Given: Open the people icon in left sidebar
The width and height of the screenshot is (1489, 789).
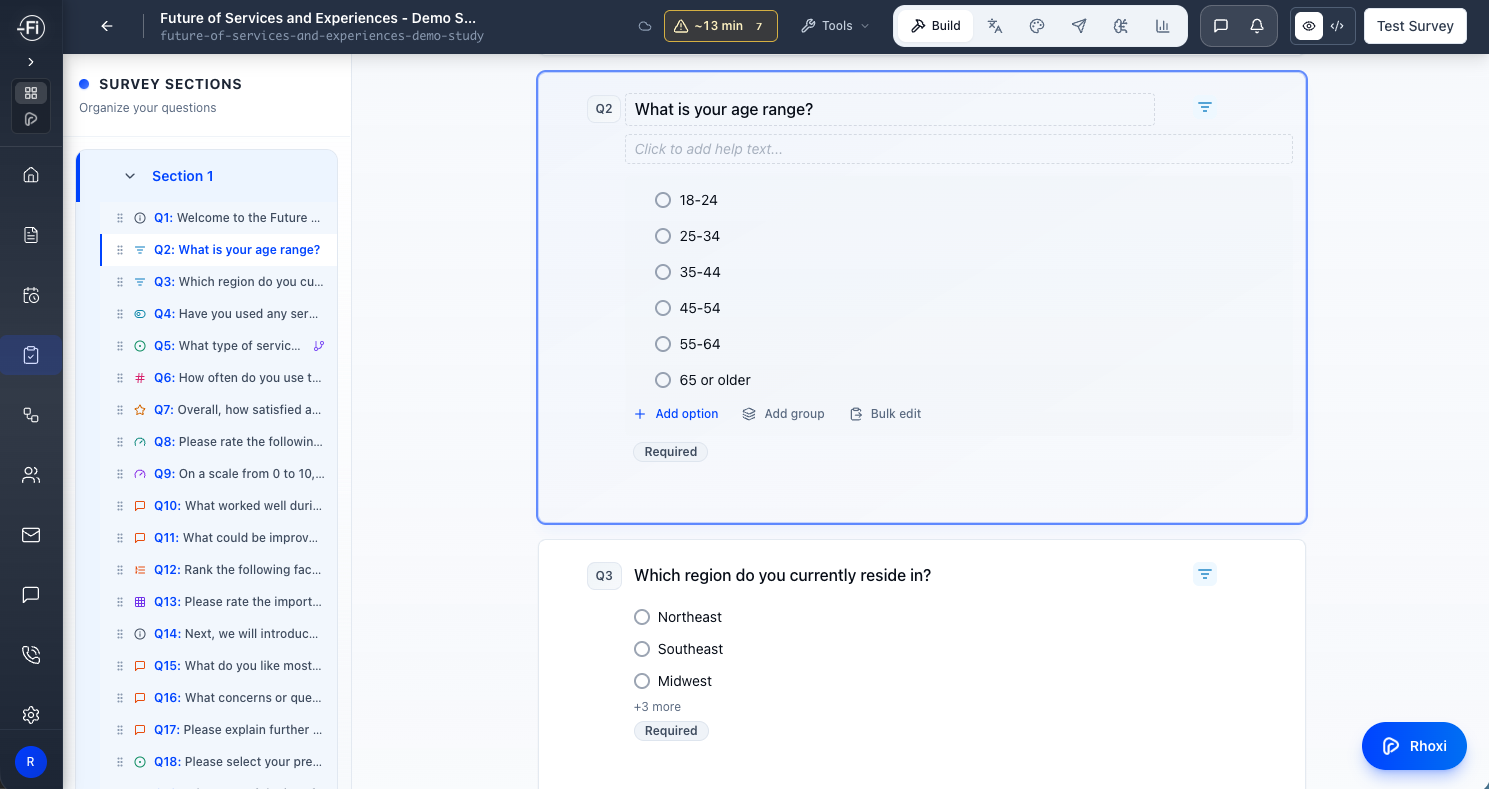Looking at the screenshot, I should [31, 475].
